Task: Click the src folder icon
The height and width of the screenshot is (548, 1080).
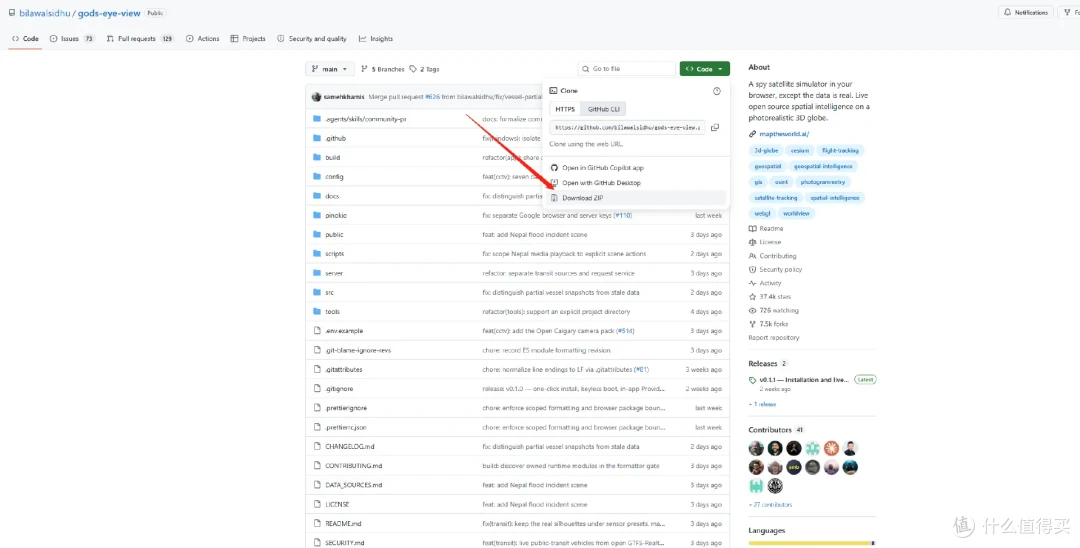Action: click(317, 293)
